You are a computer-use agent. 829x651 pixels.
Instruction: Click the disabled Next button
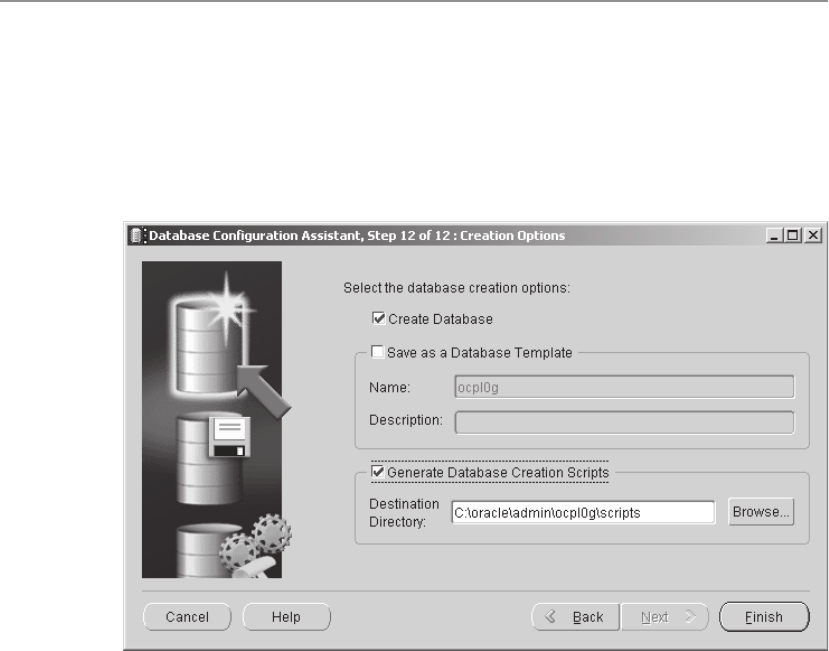tap(665, 617)
